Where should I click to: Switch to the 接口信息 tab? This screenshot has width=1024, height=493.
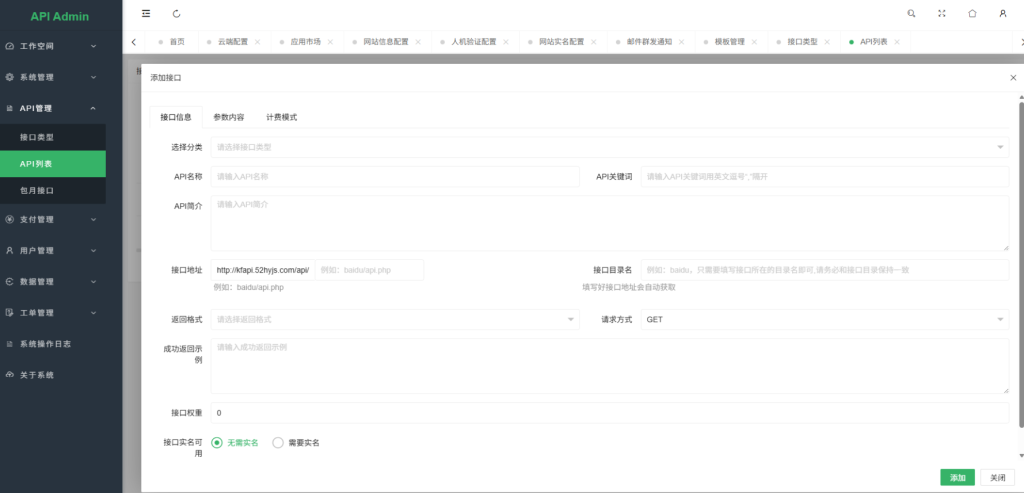tap(176, 118)
